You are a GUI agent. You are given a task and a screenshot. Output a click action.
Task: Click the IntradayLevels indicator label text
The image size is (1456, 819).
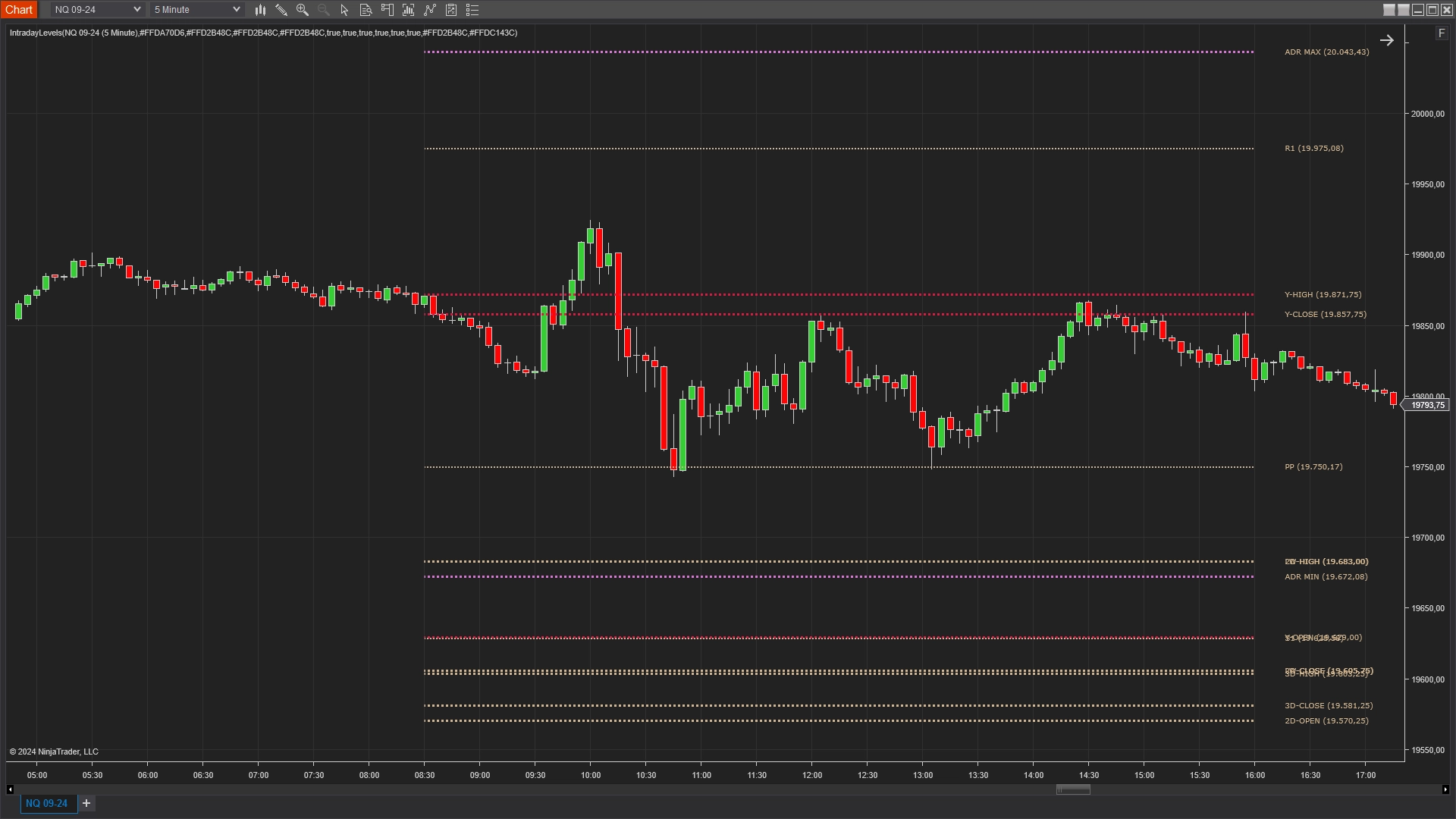pyautogui.click(x=263, y=33)
